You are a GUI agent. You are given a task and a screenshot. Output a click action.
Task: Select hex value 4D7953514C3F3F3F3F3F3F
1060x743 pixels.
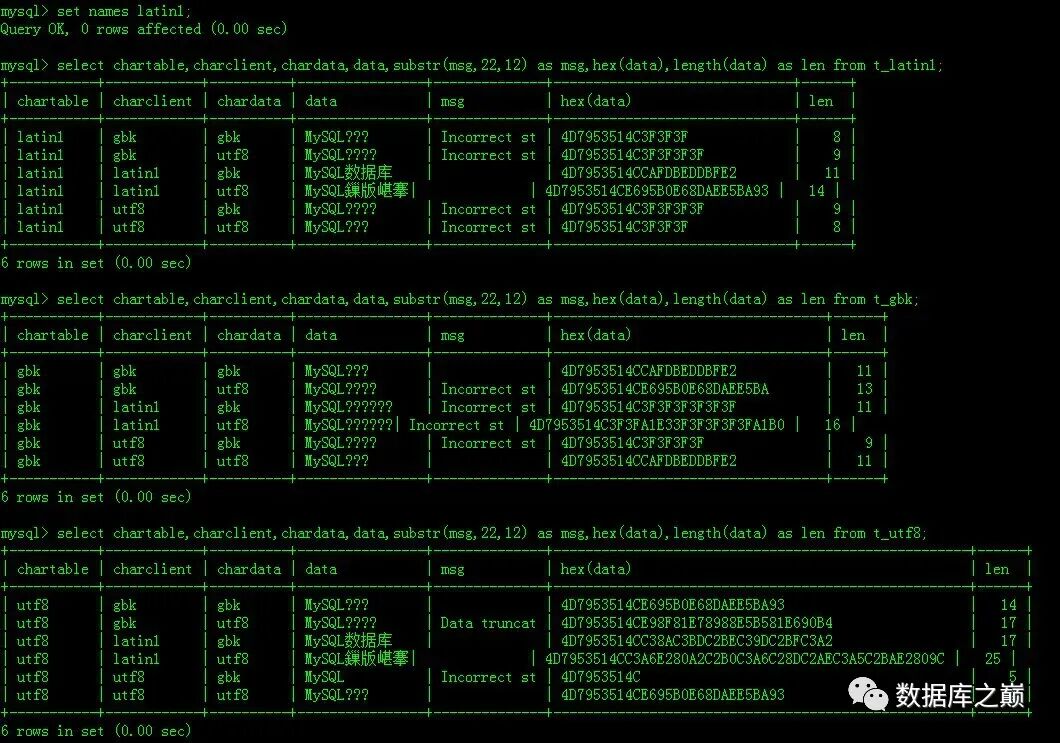tap(648, 408)
